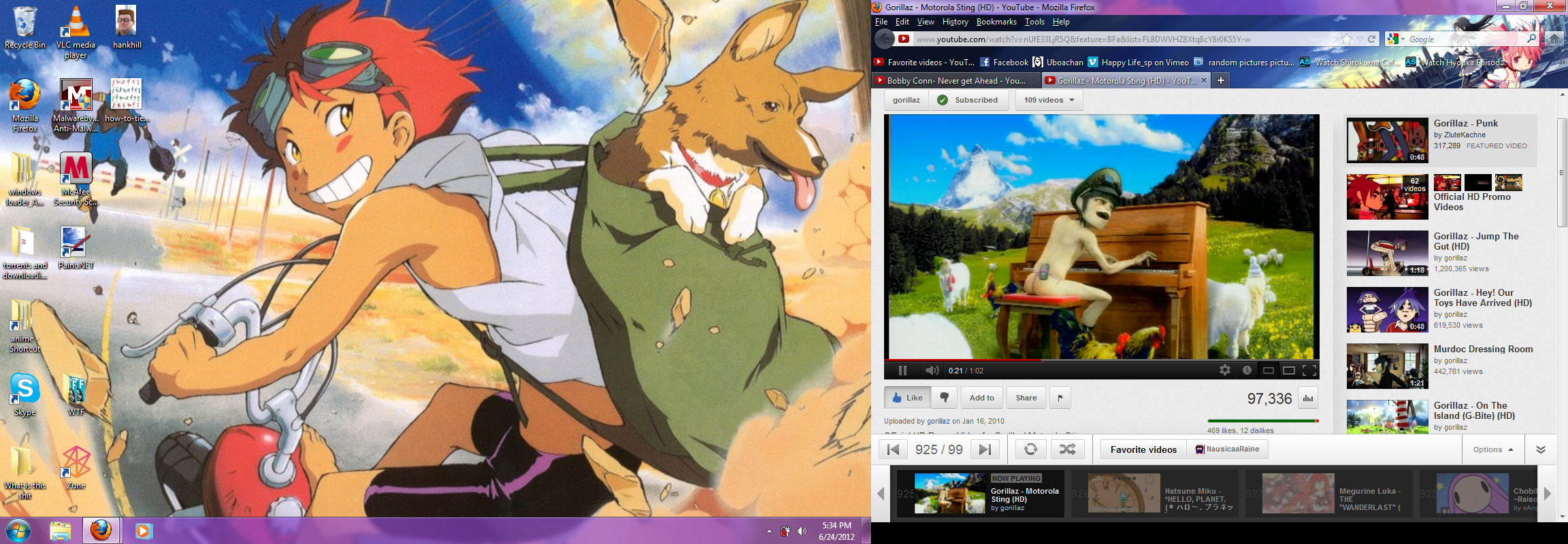The height and width of the screenshot is (544, 1568).
Task: Go to previous playlist video
Action: [x=894, y=449]
